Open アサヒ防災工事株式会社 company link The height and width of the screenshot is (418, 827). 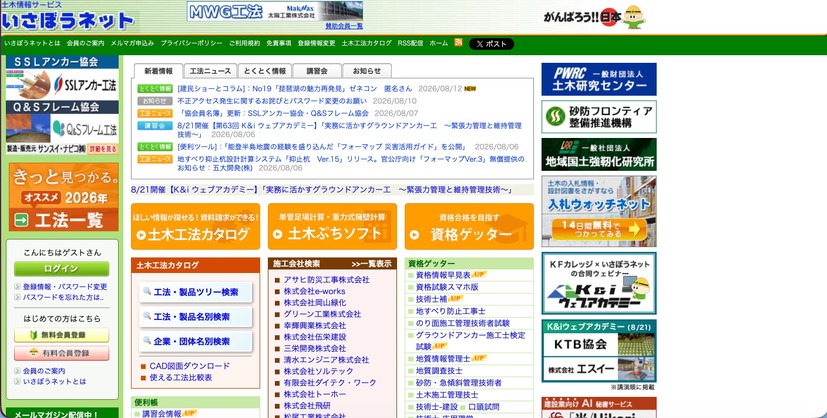(x=326, y=280)
